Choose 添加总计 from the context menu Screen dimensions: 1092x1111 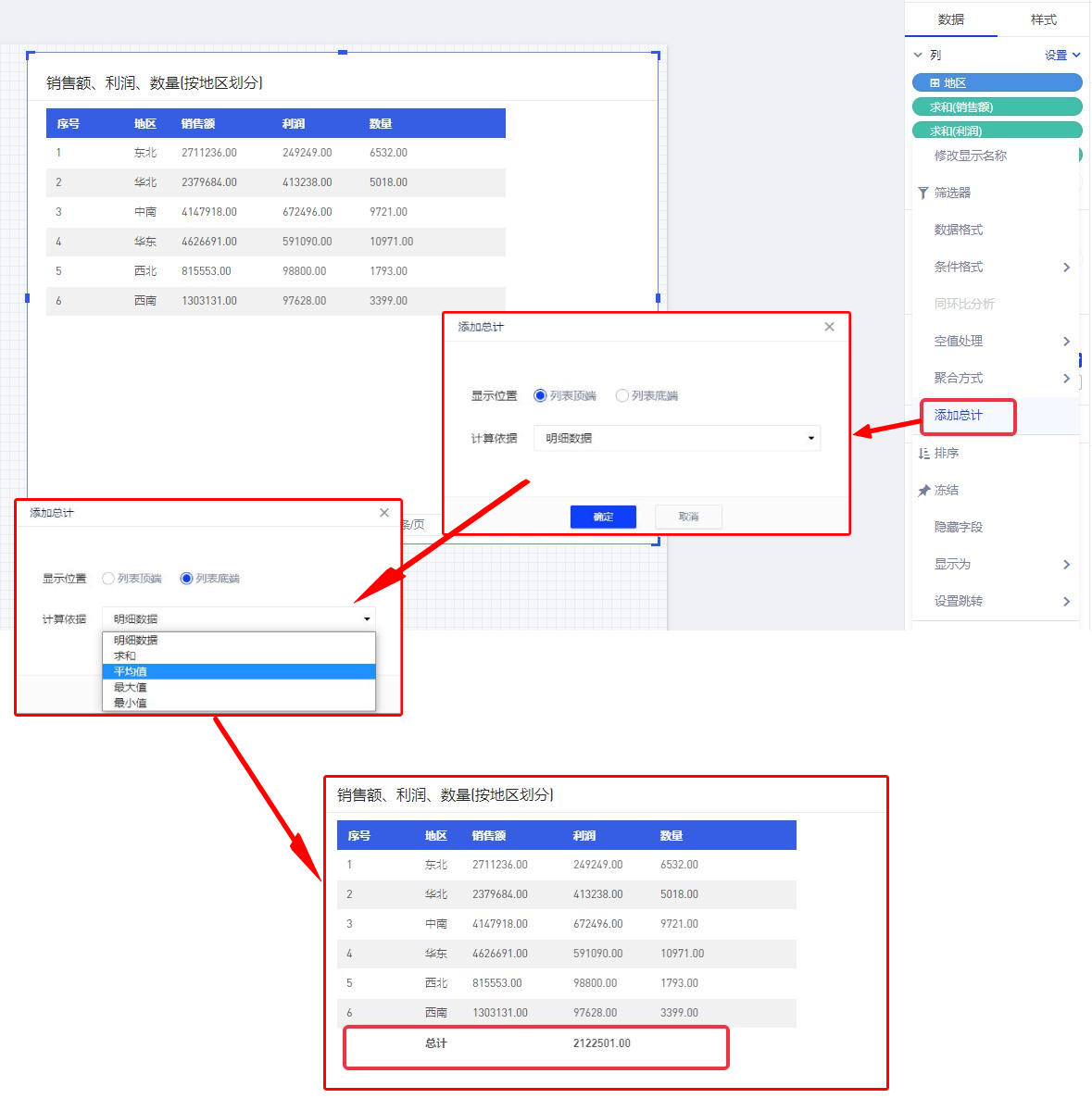pos(959,416)
